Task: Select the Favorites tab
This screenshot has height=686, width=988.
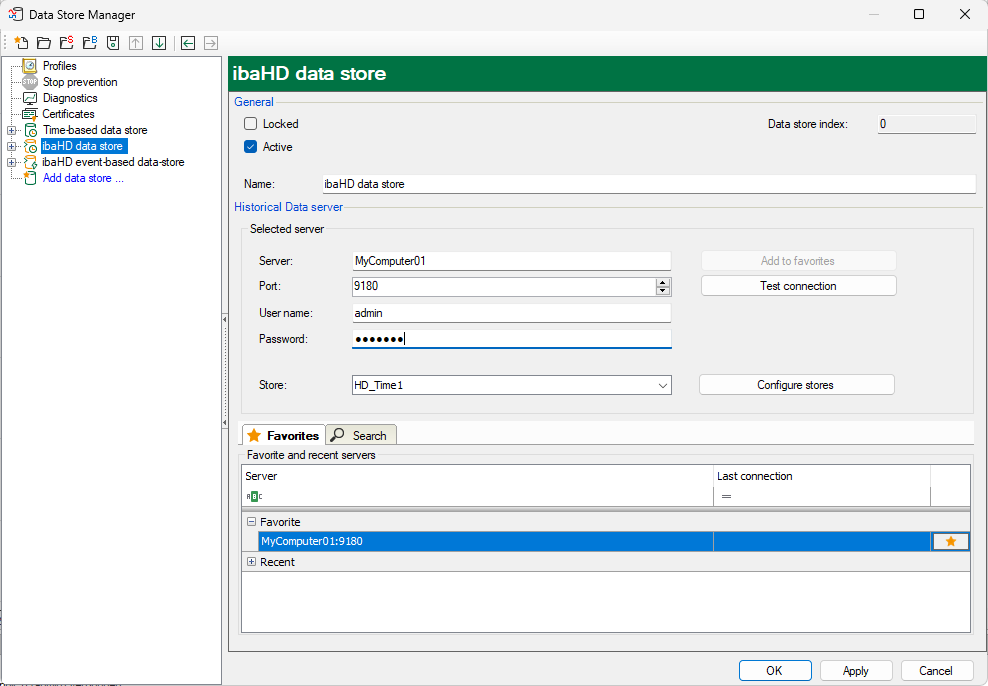Action: tap(284, 435)
